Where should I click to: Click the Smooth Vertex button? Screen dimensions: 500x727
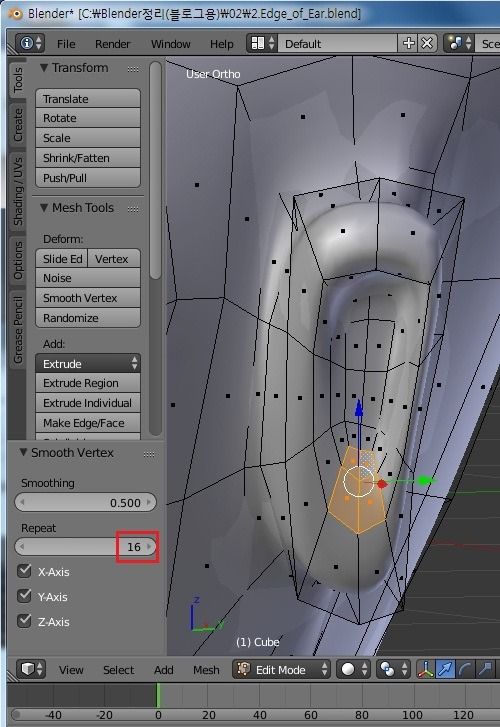coord(88,298)
